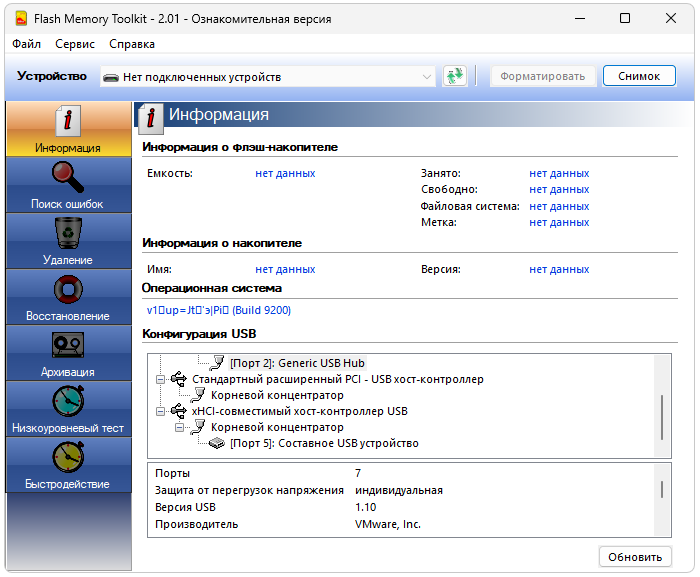Collapse Корневой концентратор under xHCI controller
This screenshot has width=700, height=577.
[180, 427]
